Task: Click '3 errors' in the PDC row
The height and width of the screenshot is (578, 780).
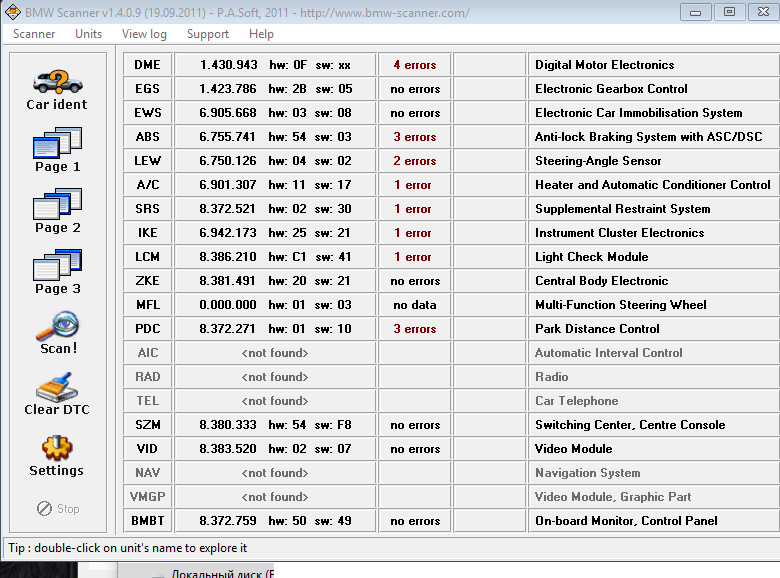Action: tap(415, 328)
